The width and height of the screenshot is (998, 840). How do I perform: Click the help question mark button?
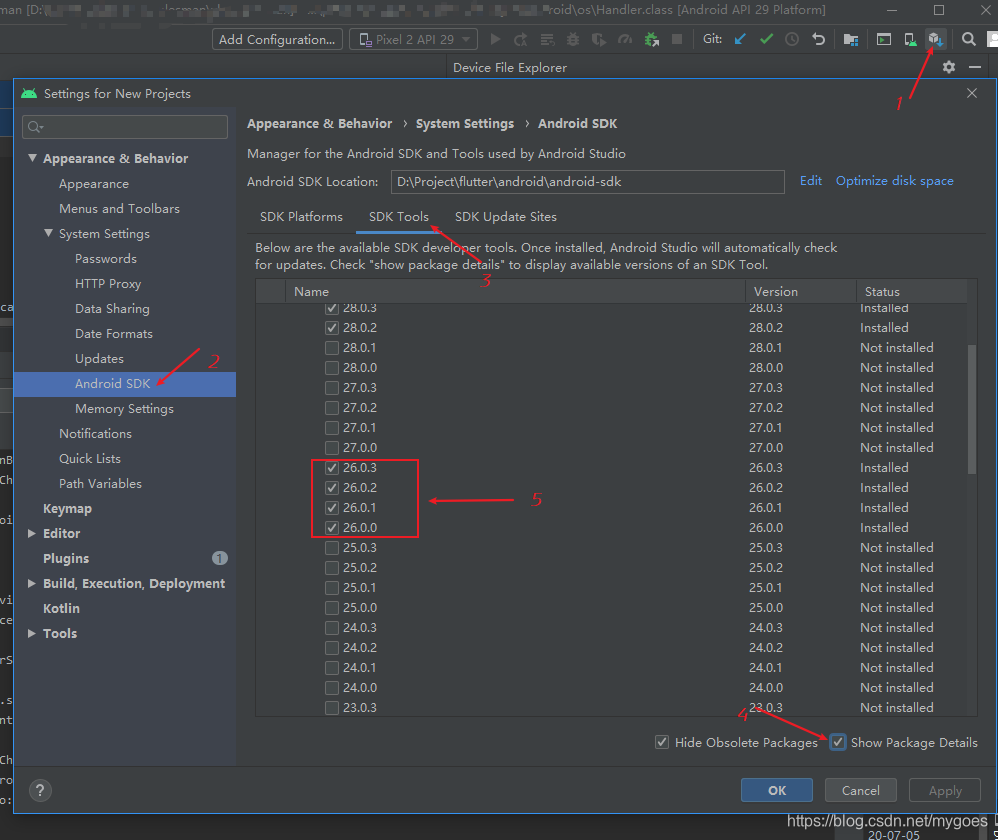(40, 790)
